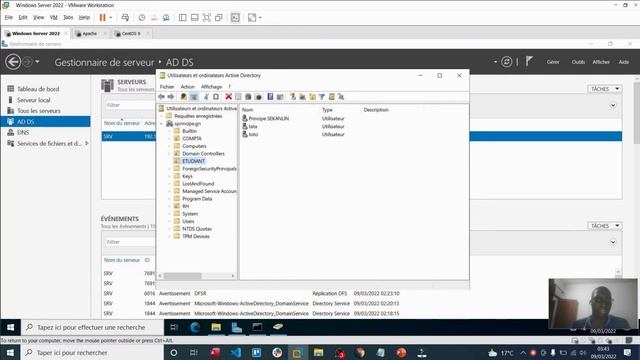
Task: Open Edge browser in the guest taskbar
Action: click(195, 327)
